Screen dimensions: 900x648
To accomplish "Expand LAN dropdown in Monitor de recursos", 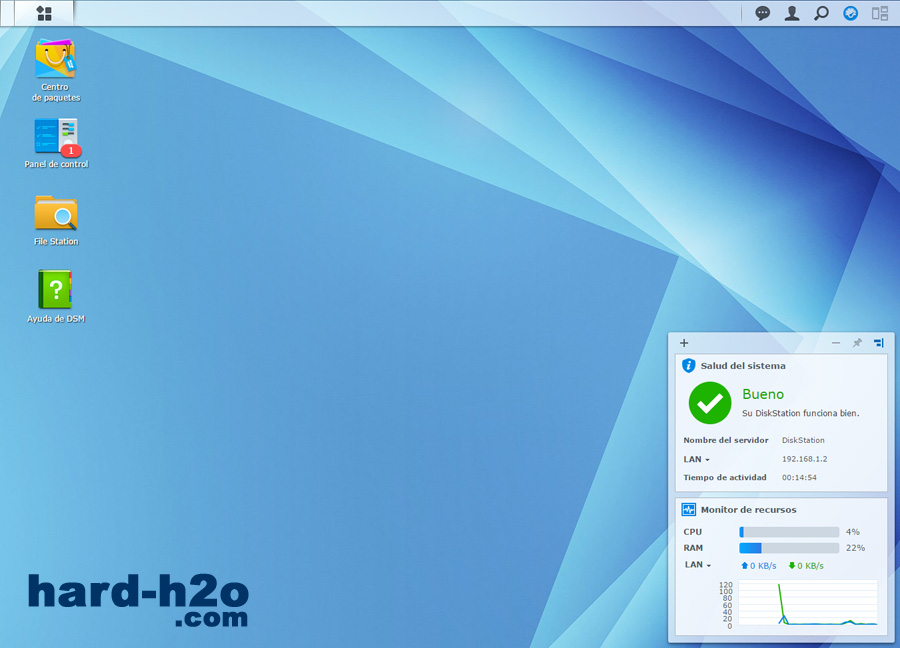I will (697, 565).
